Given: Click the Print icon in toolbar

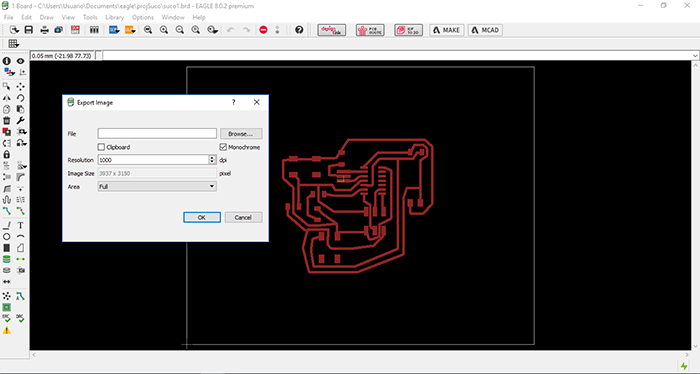Looking at the screenshot, I should (45, 30).
